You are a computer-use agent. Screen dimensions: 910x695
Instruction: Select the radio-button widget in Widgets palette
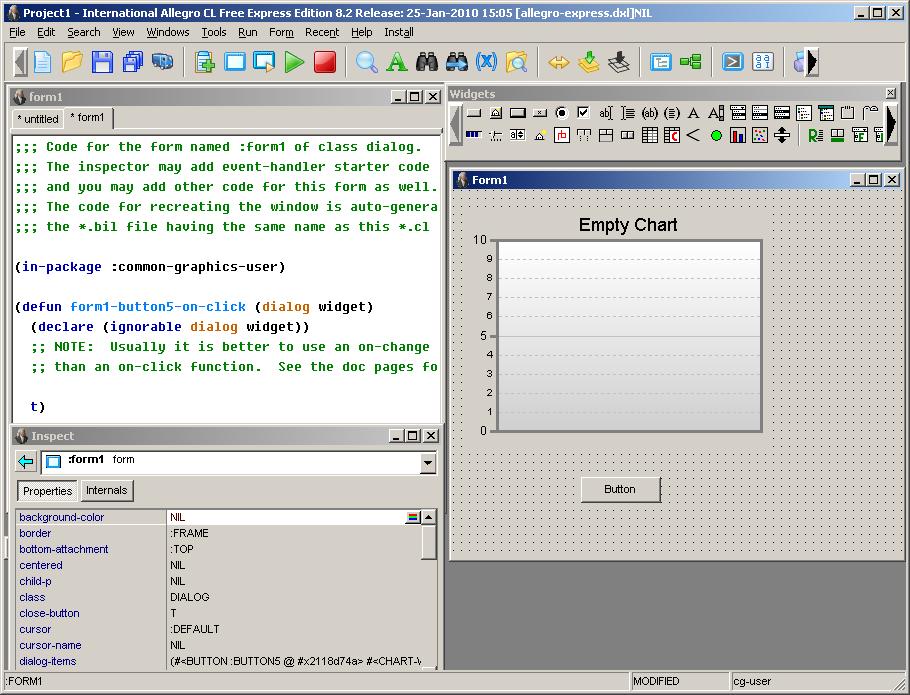click(x=561, y=113)
